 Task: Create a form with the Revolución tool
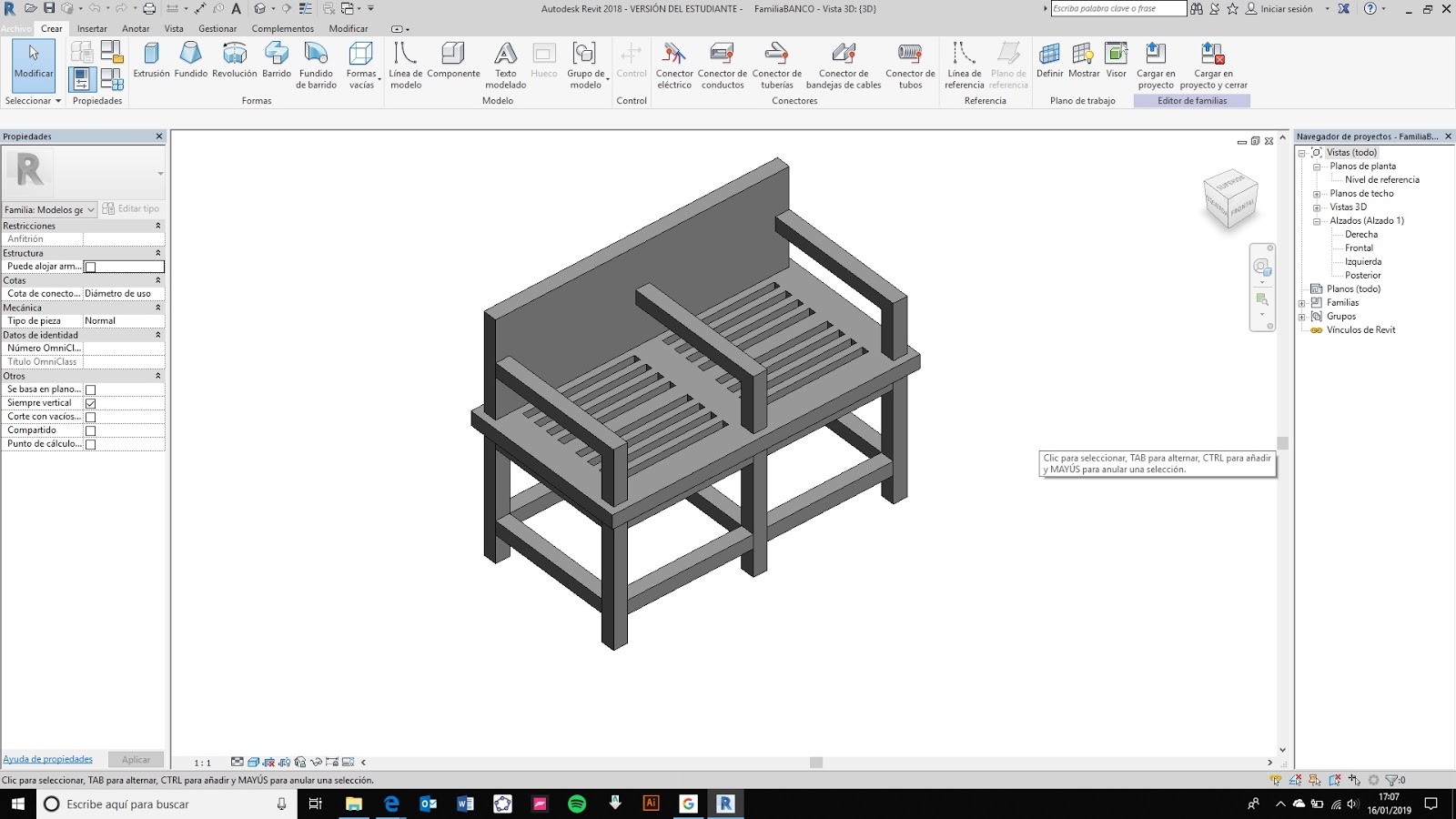[x=234, y=64]
